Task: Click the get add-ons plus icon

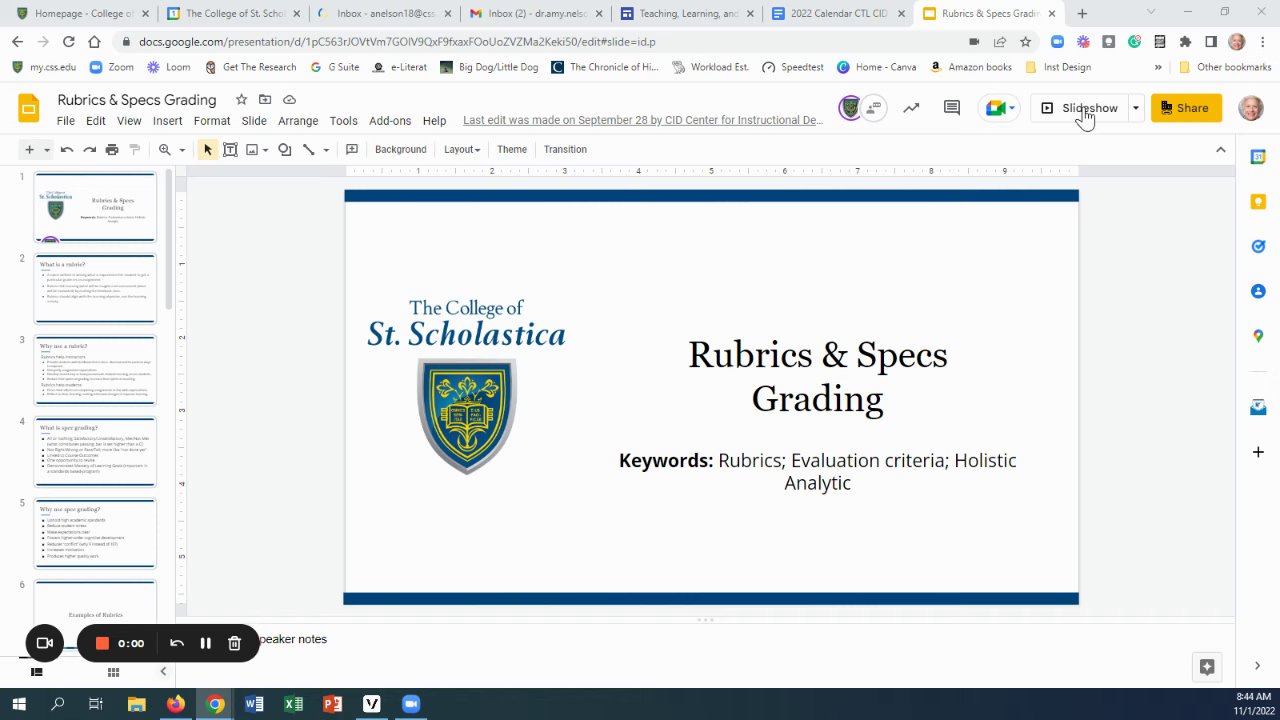Action: pos(1258,452)
